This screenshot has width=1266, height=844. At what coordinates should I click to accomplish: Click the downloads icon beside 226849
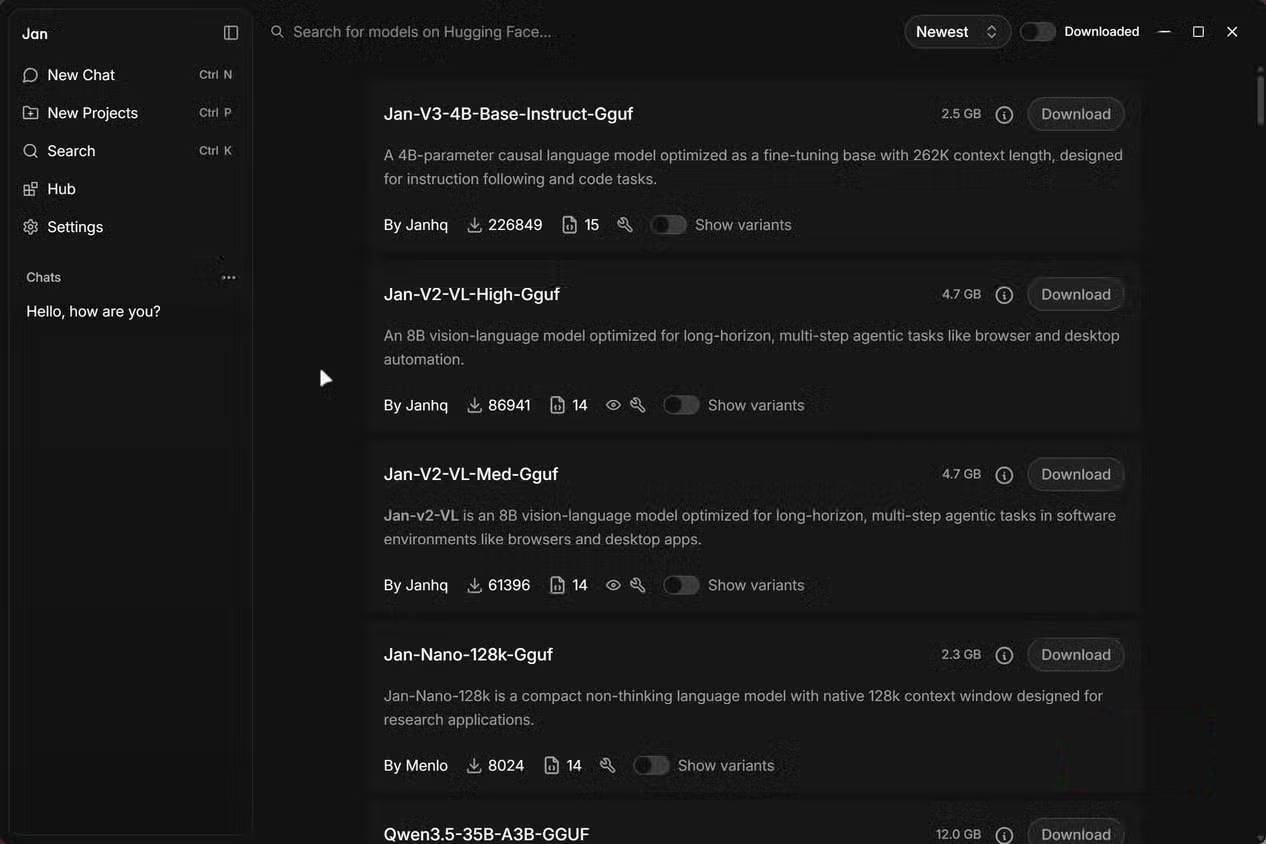click(x=474, y=225)
